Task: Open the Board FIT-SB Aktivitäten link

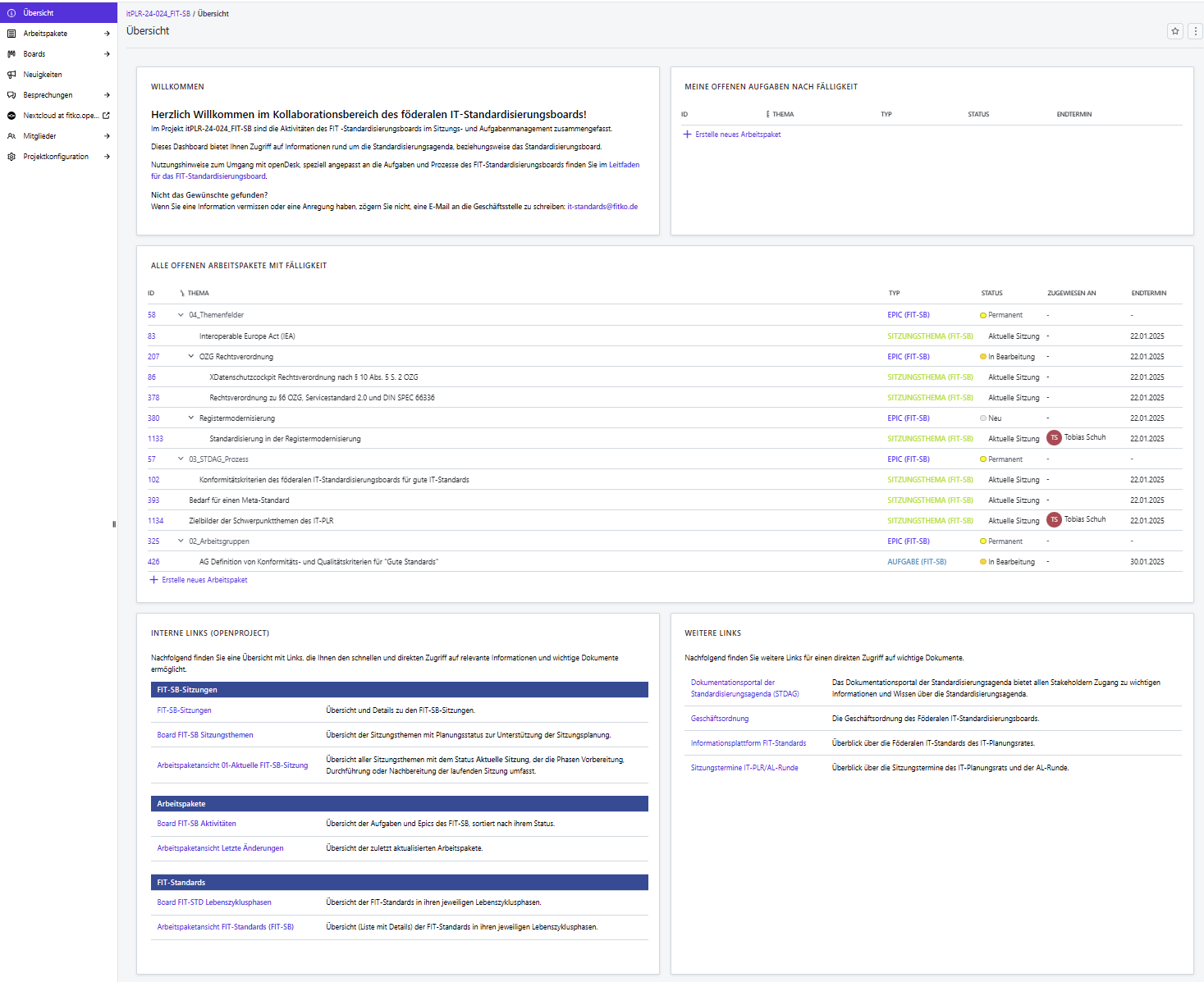Action: coord(196,824)
